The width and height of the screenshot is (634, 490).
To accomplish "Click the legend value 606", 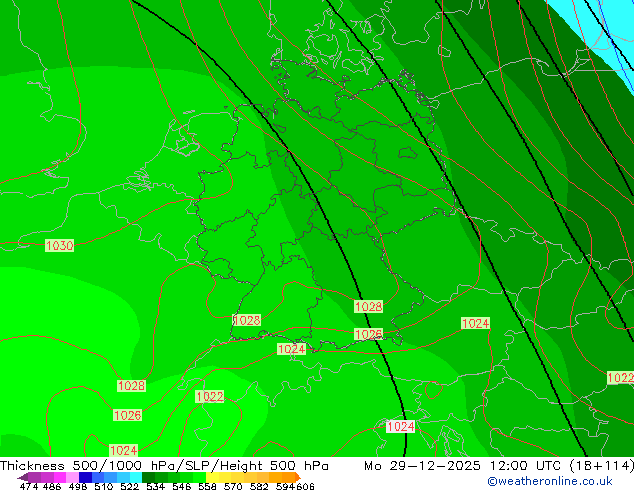I will pos(305,486).
